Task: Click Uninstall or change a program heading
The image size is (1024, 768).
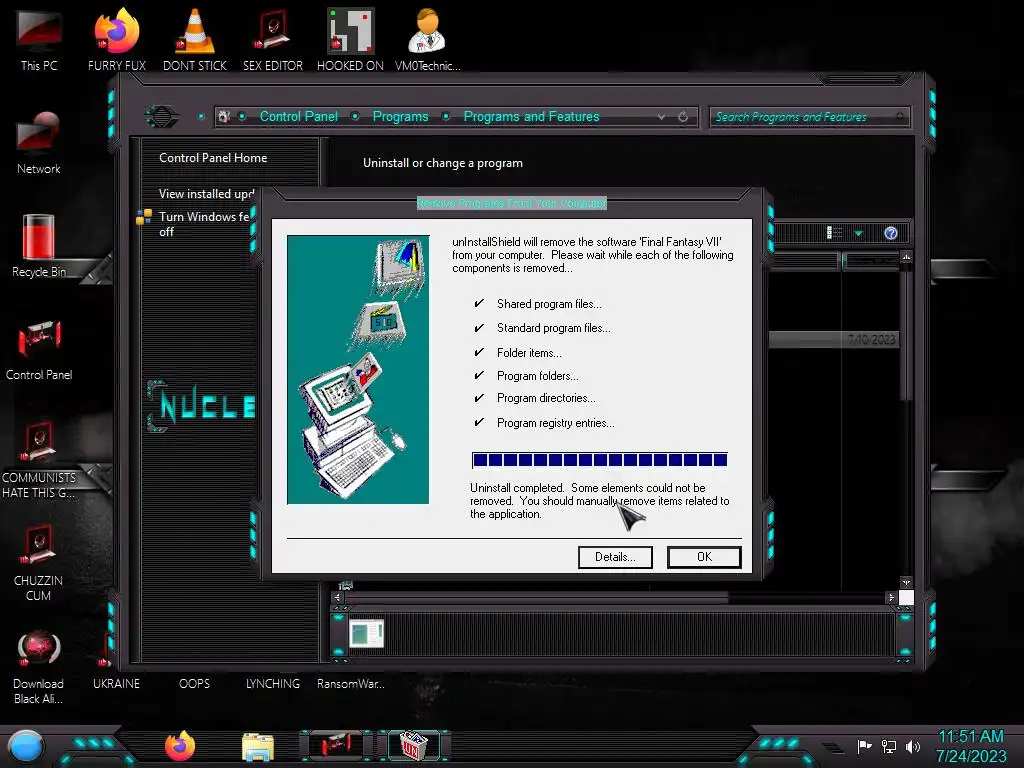Action: pyautogui.click(x=443, y=163)
